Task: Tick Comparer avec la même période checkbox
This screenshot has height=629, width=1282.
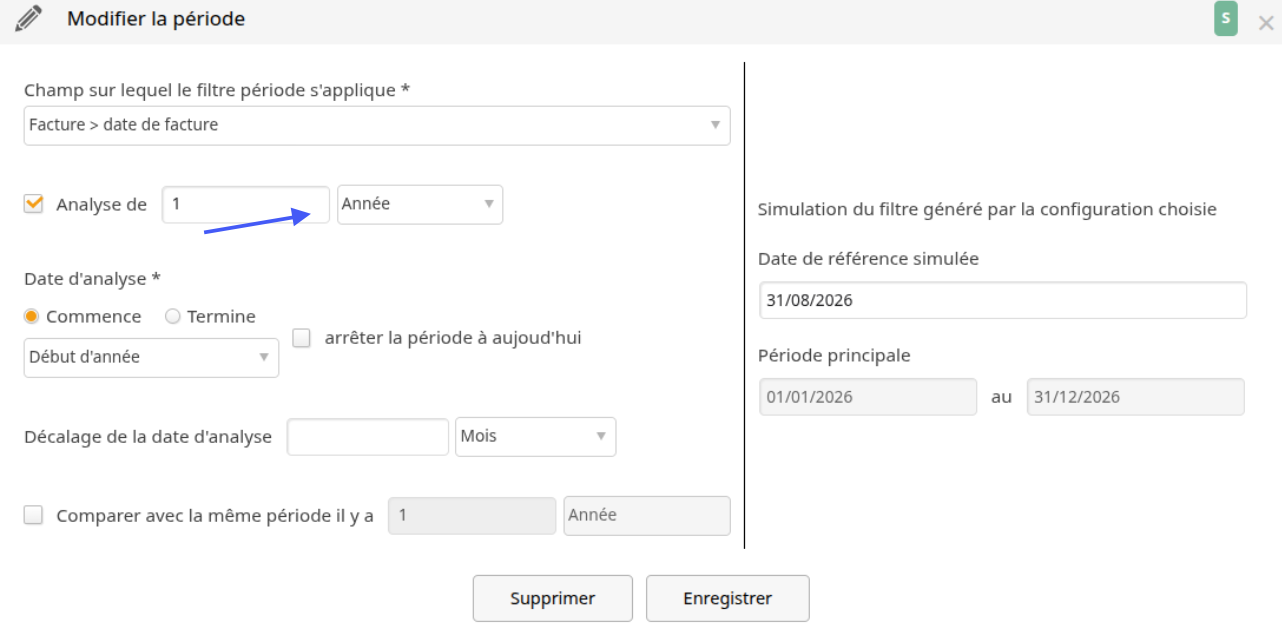Action: pyautogui.click(x=34, y=515)
